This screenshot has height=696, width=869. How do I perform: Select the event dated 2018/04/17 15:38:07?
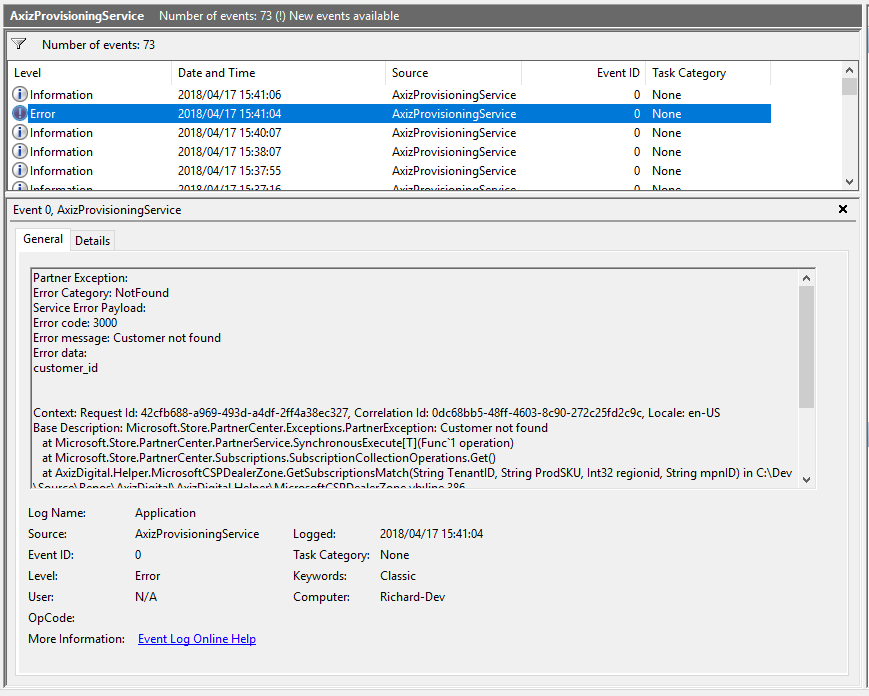pos(389,151)
